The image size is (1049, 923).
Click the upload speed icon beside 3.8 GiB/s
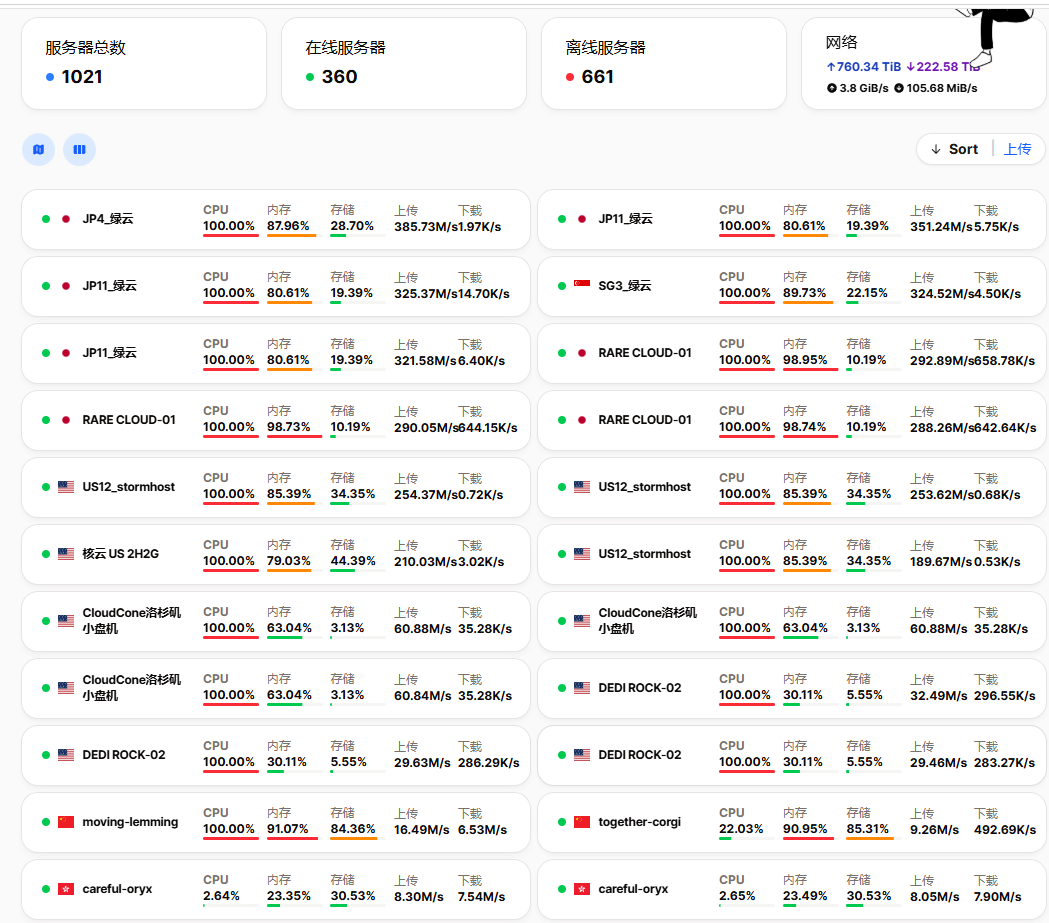[x=832, y=88]
